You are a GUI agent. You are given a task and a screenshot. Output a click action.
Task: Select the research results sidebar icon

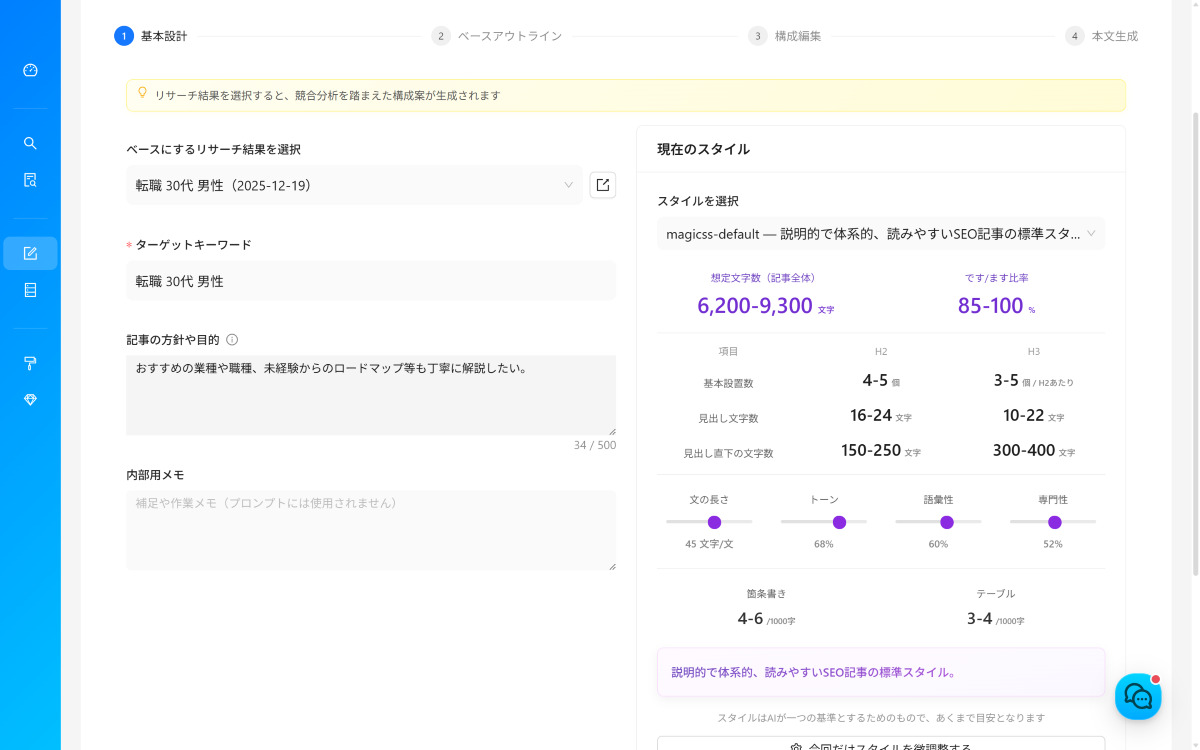(x=30, y=179)
